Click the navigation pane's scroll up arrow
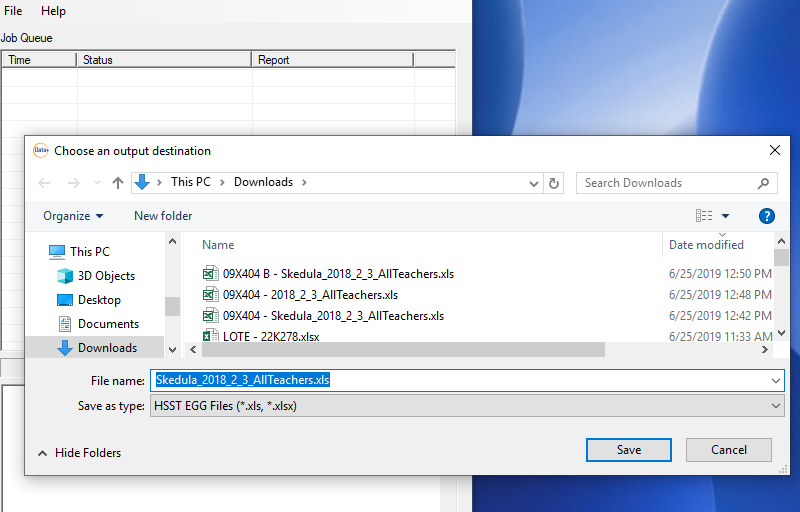This screenshot has height=512, width=800. (x=172, y=242)
